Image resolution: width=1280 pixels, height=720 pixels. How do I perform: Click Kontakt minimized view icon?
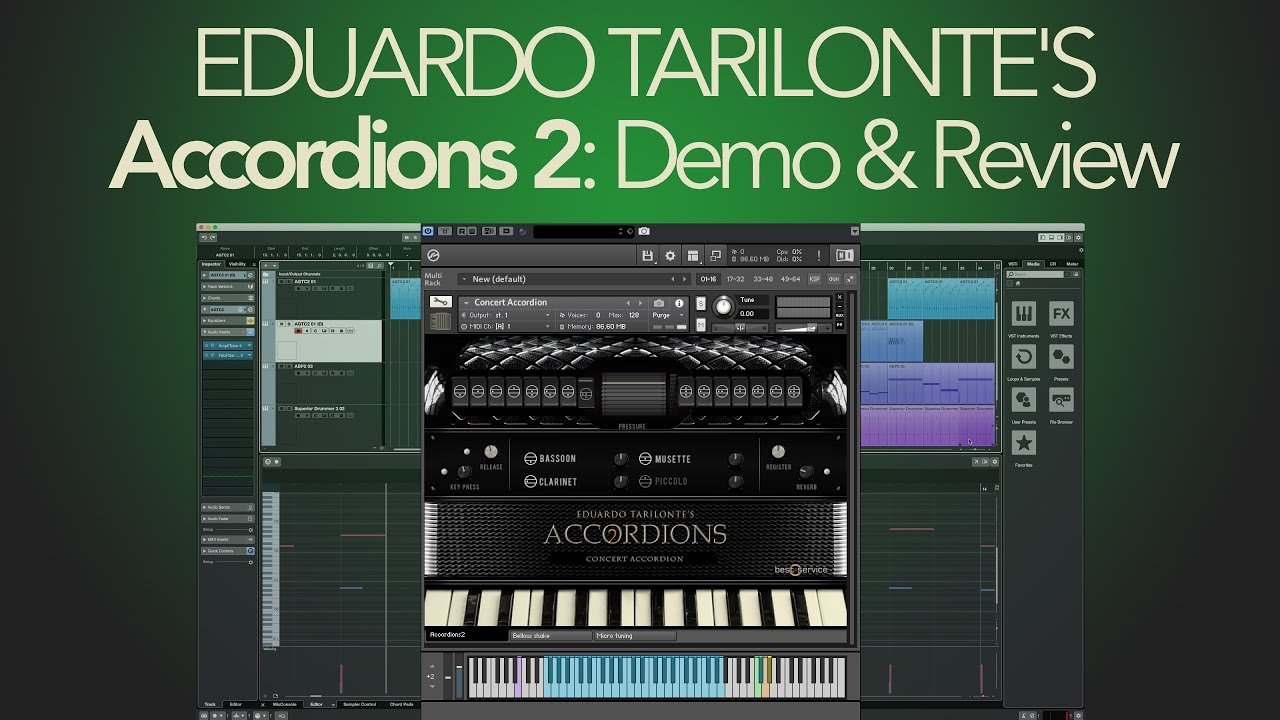716,256
